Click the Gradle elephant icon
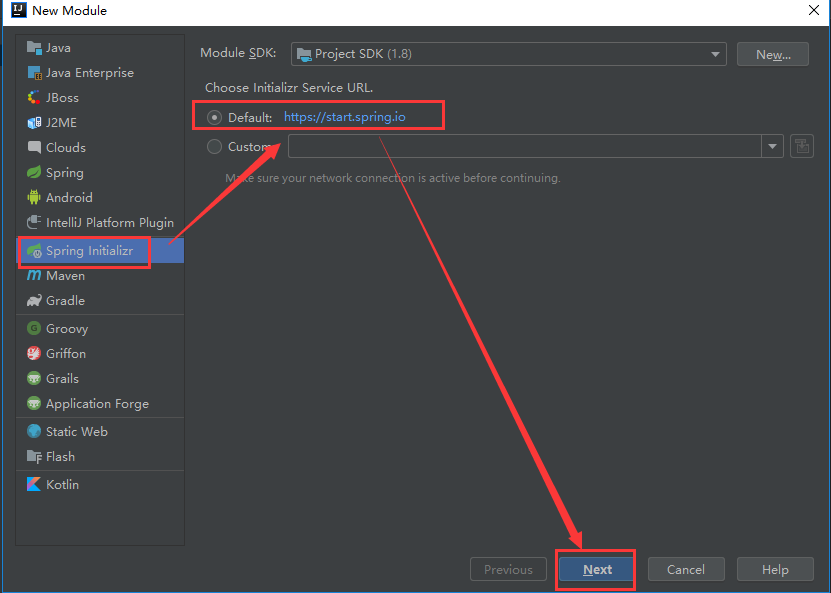831x593 pixels. point(34,300)
